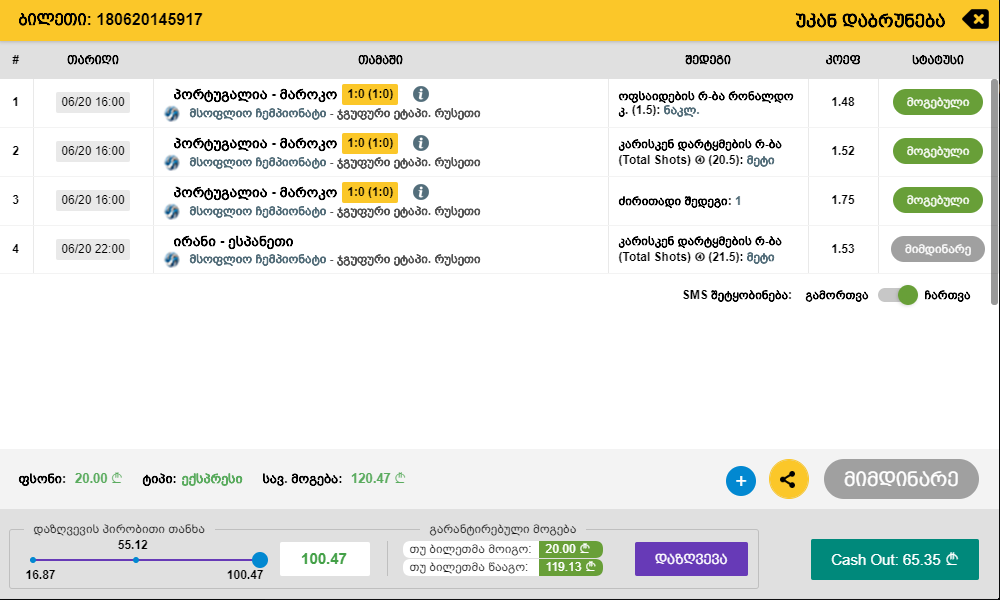Close ticket with the back arrow X icon
This screenshot has height=600, width=1000.
point(974,19)
